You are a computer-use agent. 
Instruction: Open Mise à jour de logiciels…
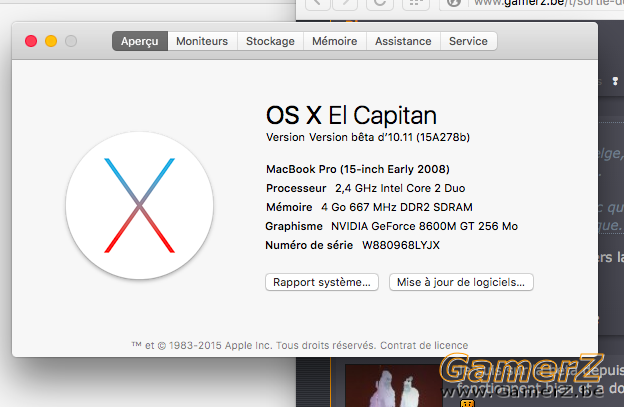(x=461, y=282)
